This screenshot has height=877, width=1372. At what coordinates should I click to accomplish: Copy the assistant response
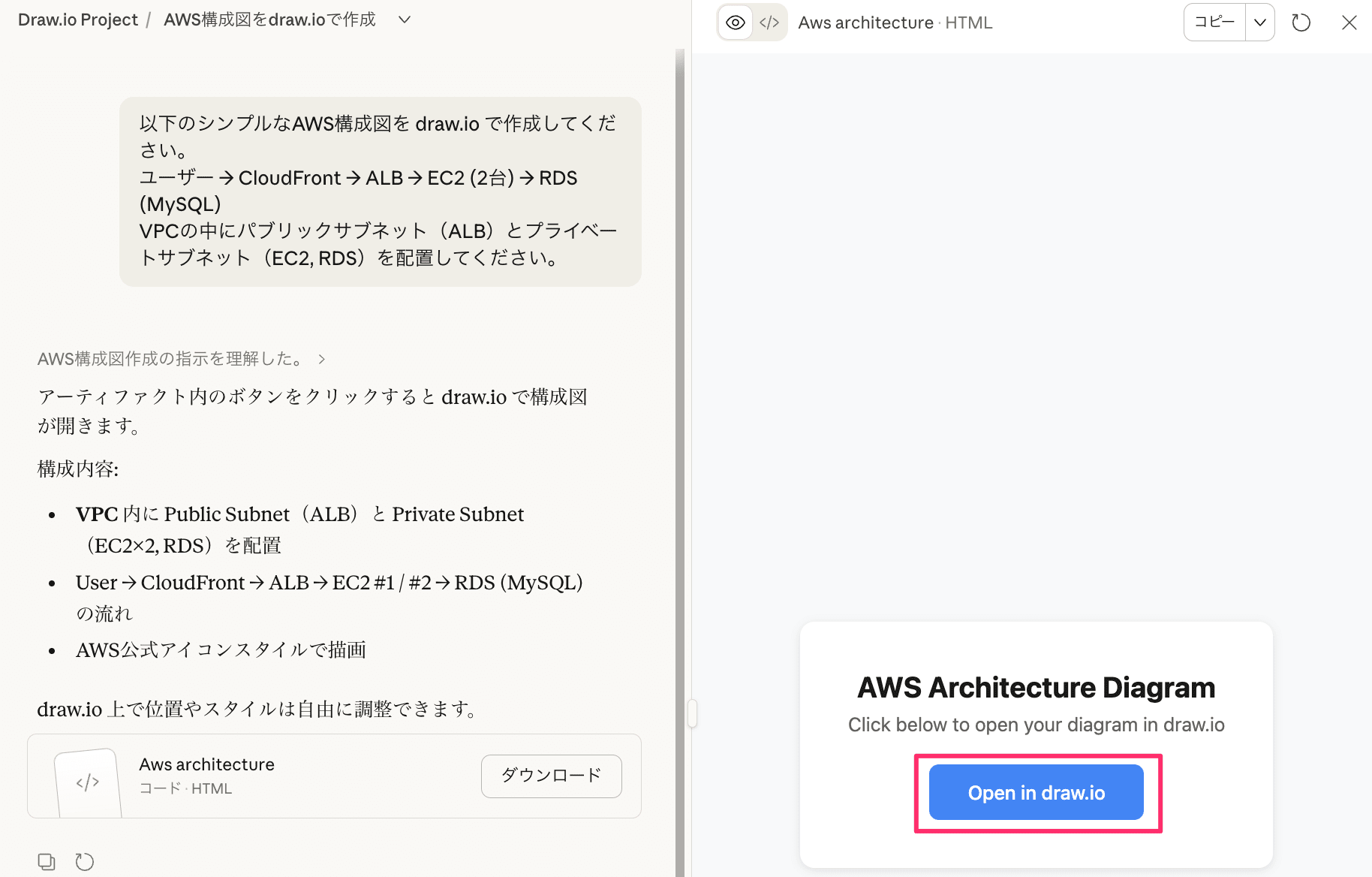tap(47, 861)
